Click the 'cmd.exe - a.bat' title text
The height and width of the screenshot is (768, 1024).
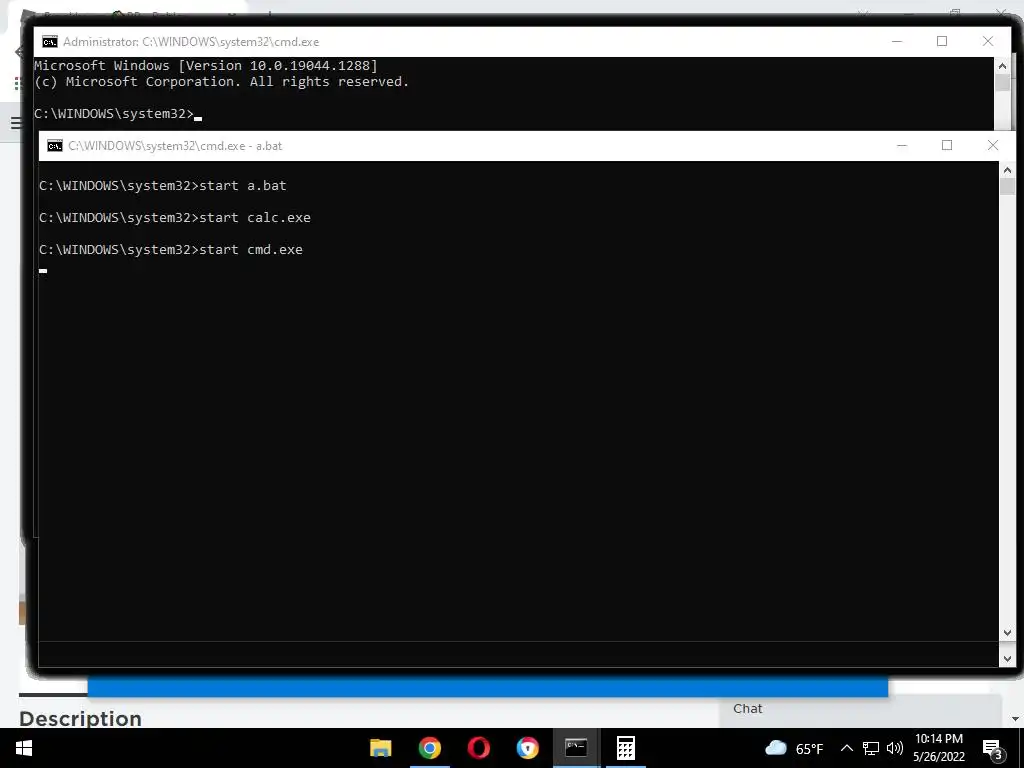(175, 146)
